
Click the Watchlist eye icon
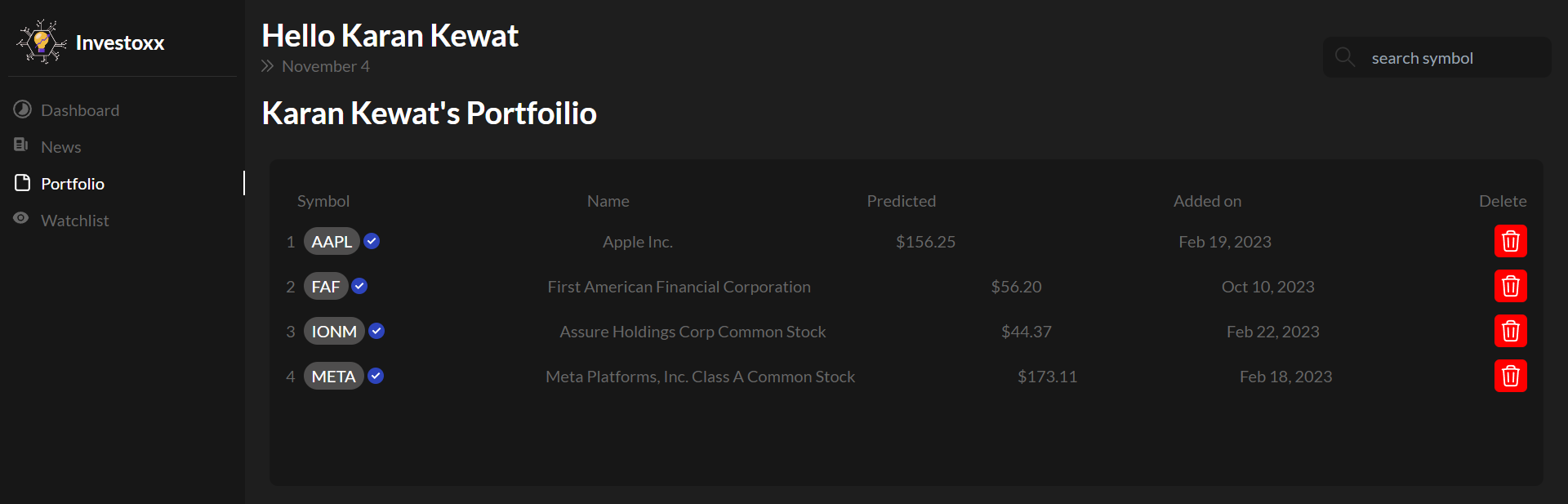pyautogui.click(x=21, y=218)
